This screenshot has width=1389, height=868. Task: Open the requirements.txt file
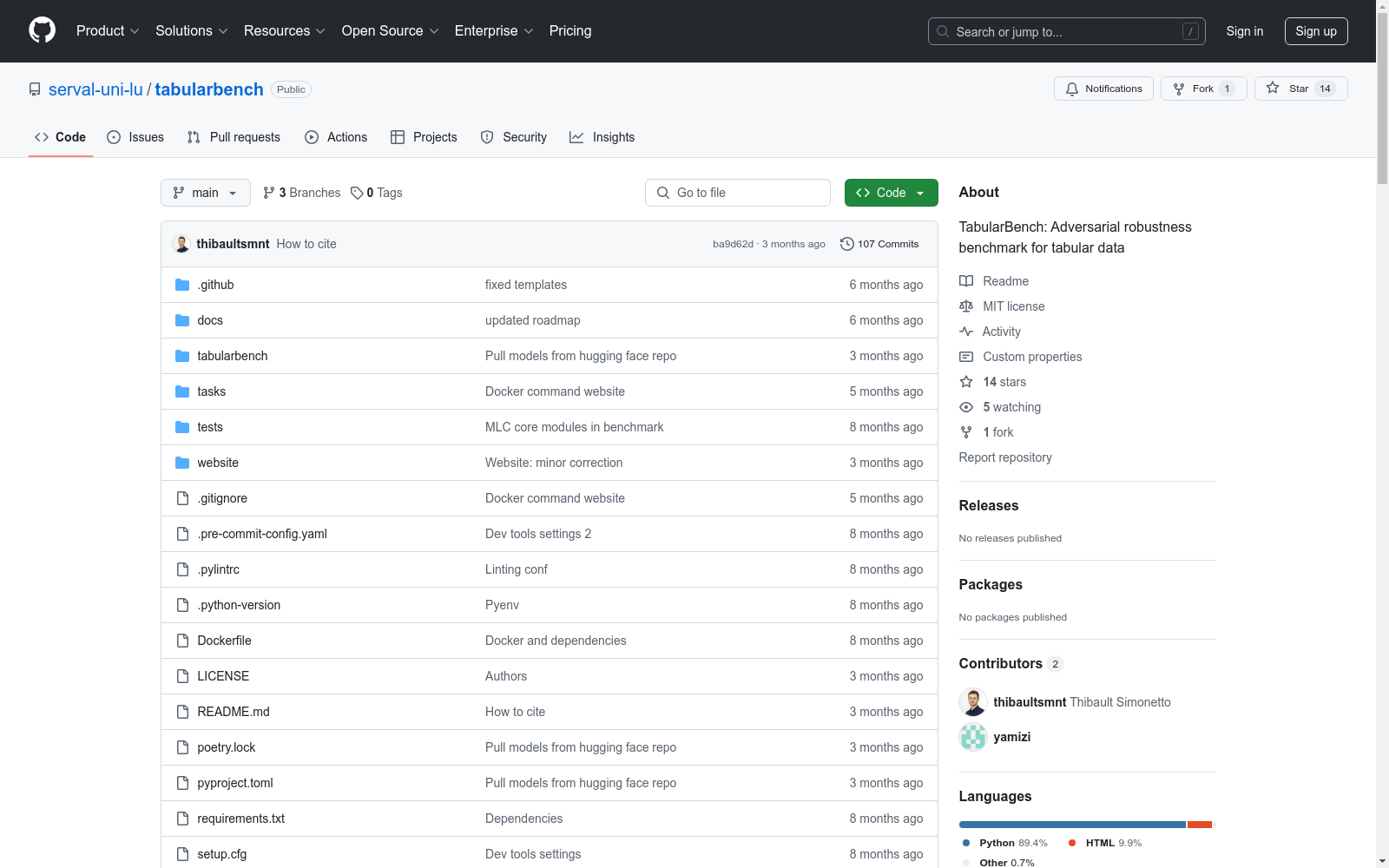tap(240, 819)
